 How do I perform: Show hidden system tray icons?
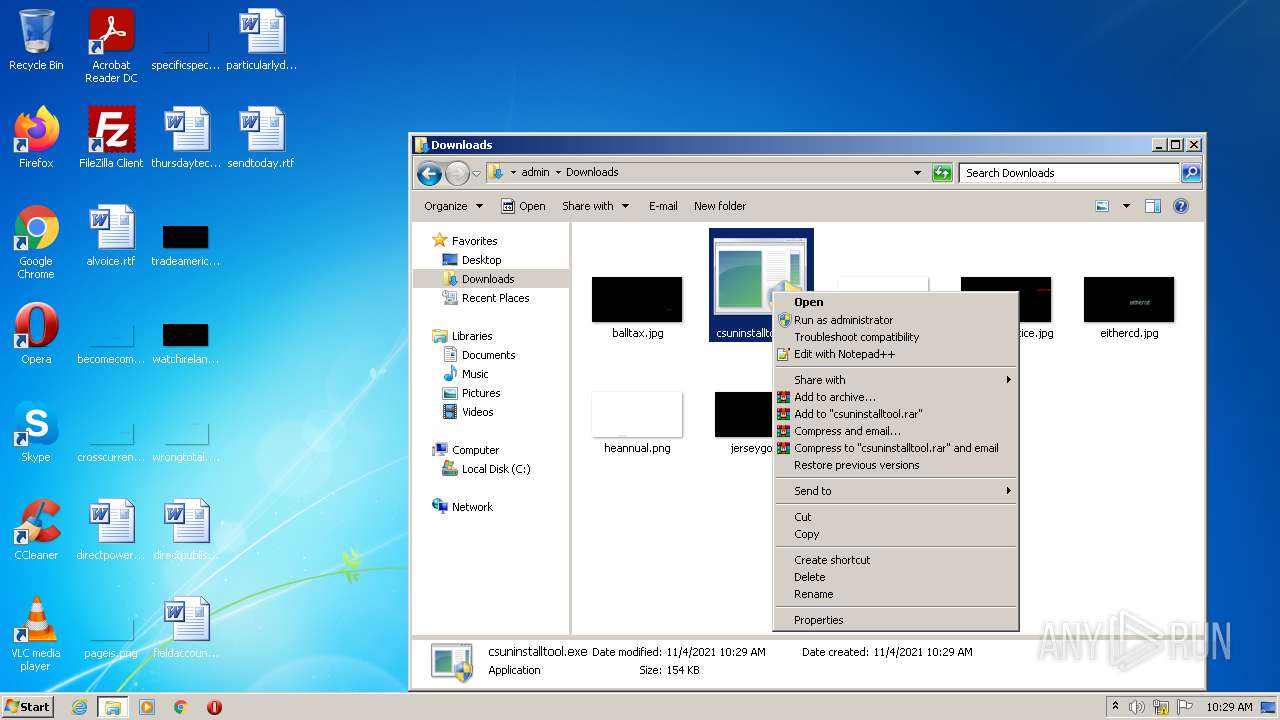point(1116,707)
